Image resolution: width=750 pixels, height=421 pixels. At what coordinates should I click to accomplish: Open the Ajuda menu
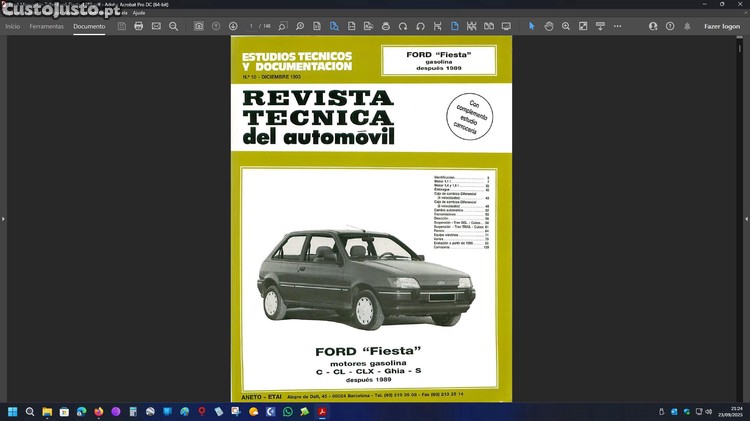click(139, 12)
